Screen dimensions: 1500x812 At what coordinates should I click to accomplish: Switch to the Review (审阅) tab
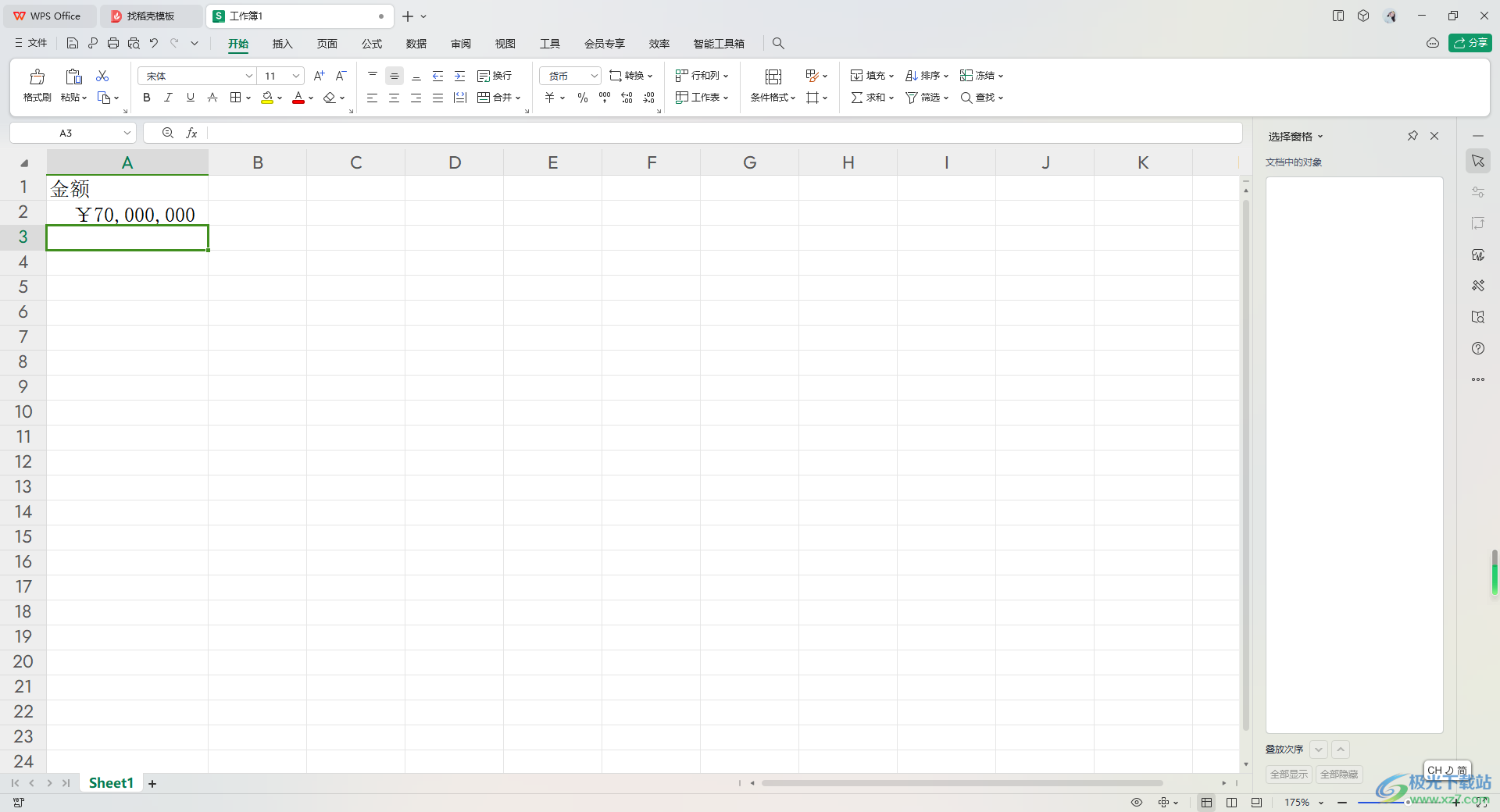461,44
